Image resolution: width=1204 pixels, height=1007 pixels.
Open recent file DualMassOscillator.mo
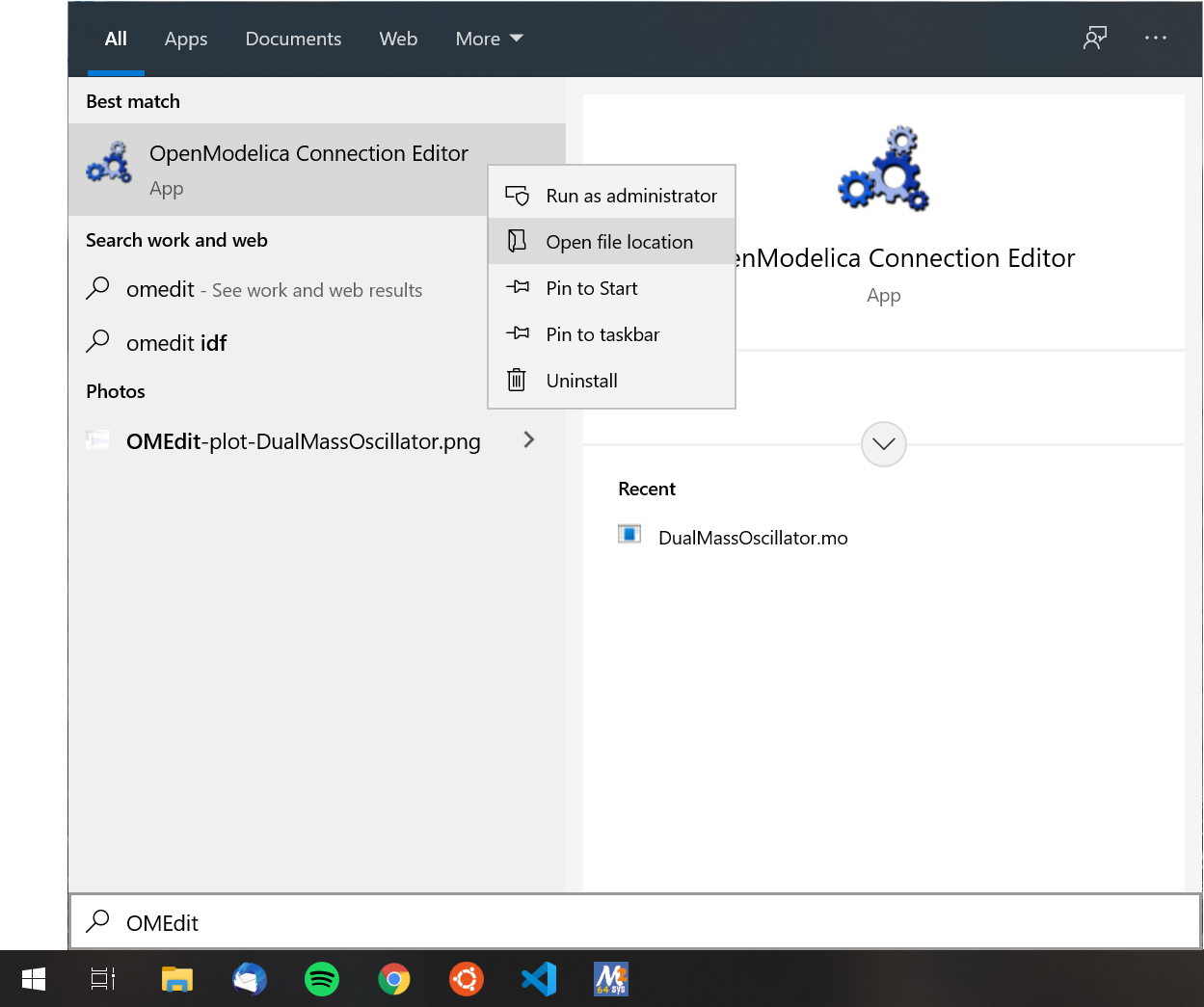point(753,538)
